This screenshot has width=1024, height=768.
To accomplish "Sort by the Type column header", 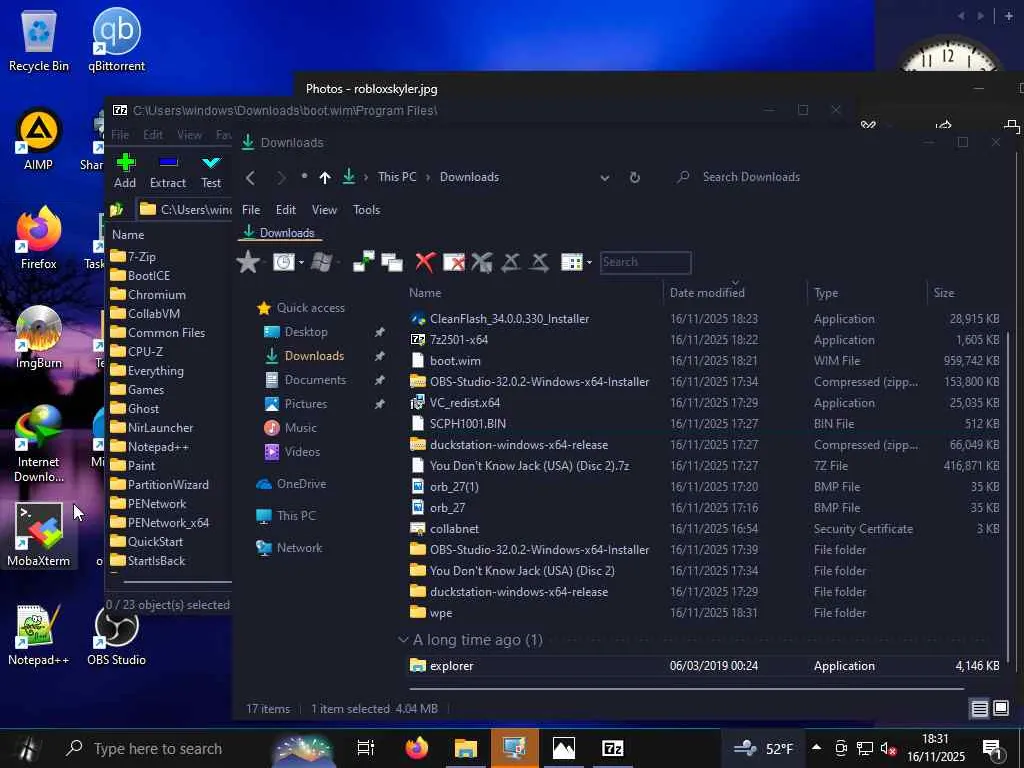I will [825, 293].
